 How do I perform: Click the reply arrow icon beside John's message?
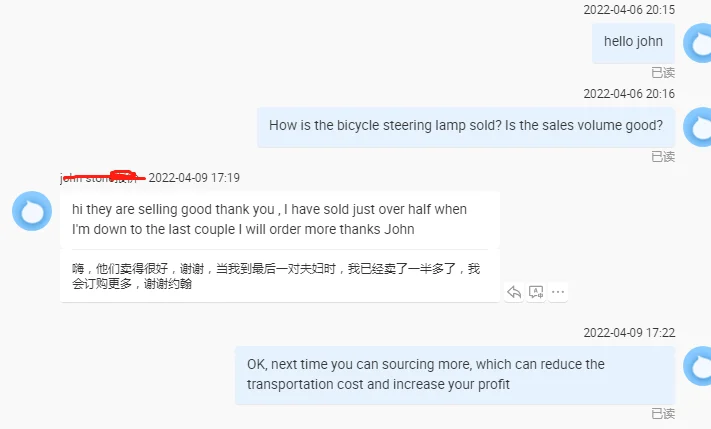(x=514, y=292)
